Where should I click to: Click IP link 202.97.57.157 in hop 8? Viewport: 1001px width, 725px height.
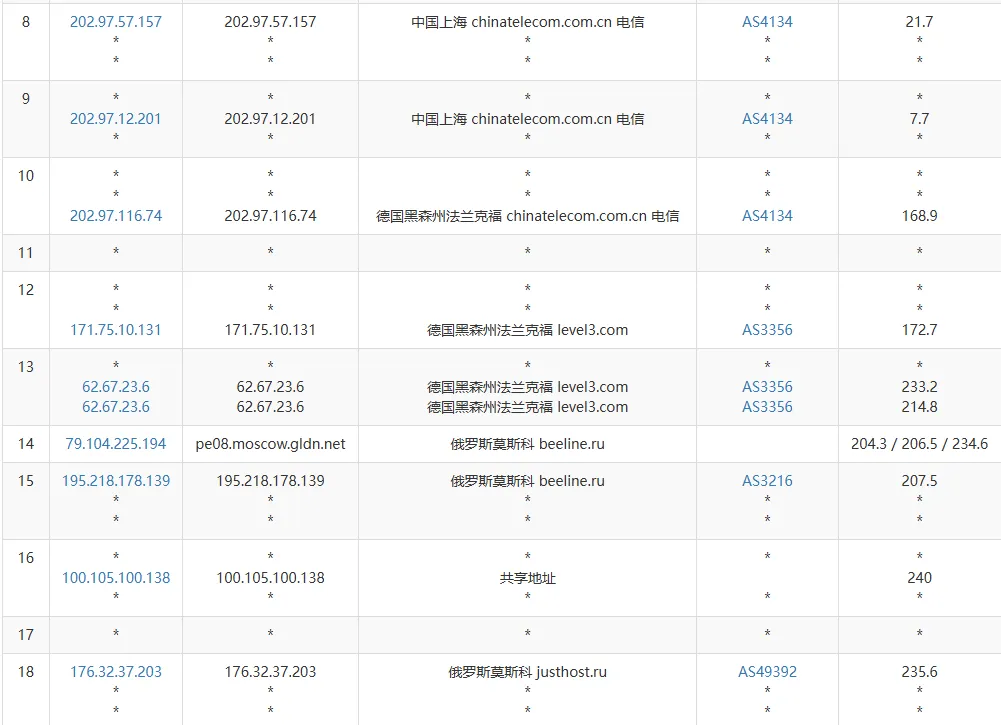116,21
